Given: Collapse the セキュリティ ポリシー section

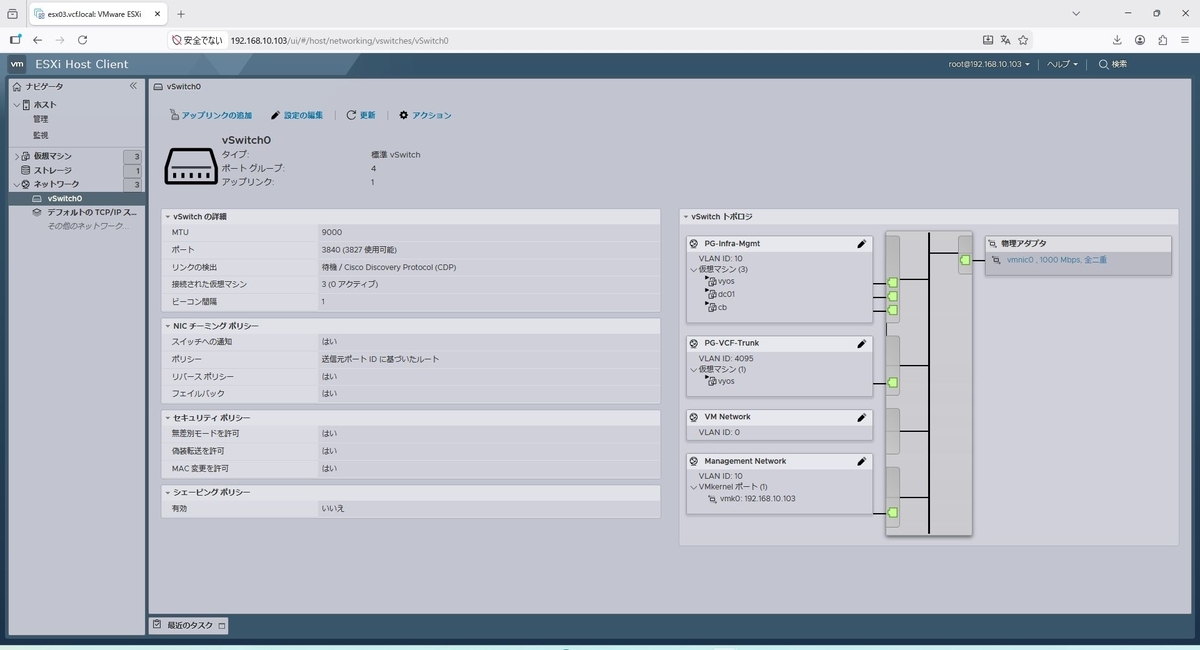Looking at the screenshot, I should (x=168, y=417).
